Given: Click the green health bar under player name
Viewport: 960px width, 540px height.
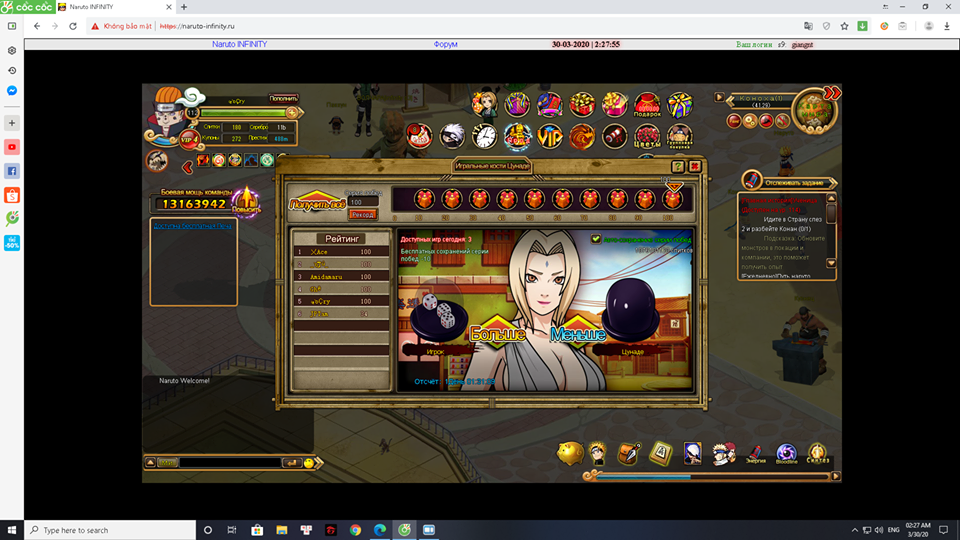Looking at the screenshot, I should [244, 113].
